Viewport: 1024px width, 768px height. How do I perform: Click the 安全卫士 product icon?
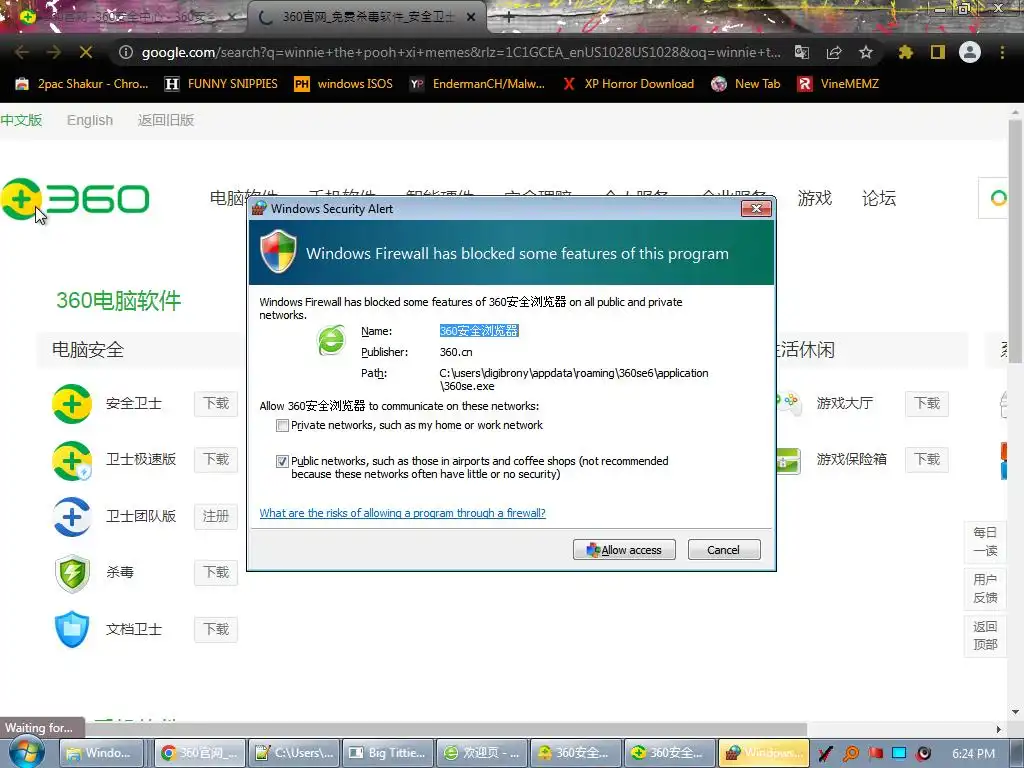click(x=72, y=404)
